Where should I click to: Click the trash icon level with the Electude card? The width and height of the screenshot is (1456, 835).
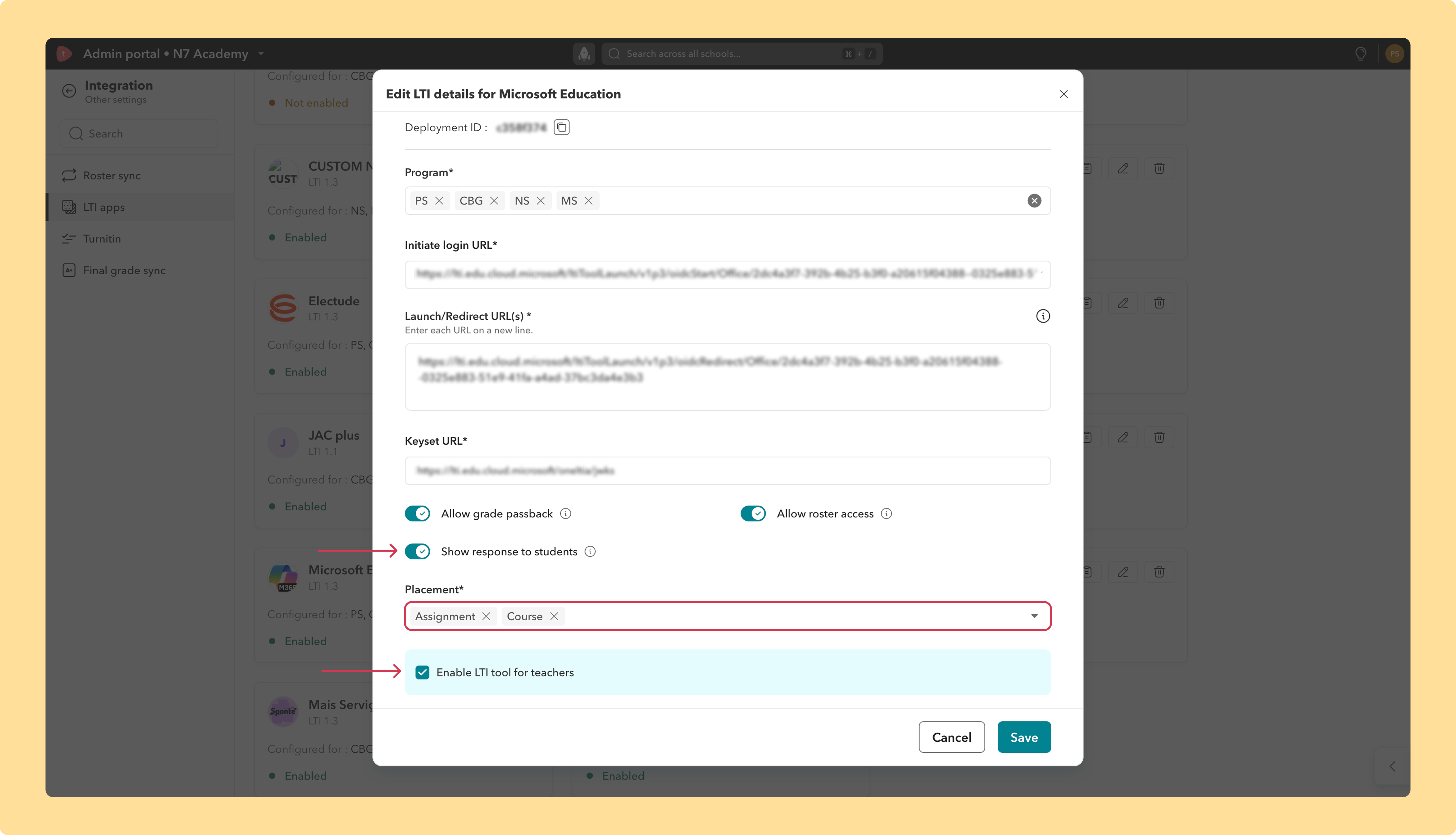[1159, 303]
